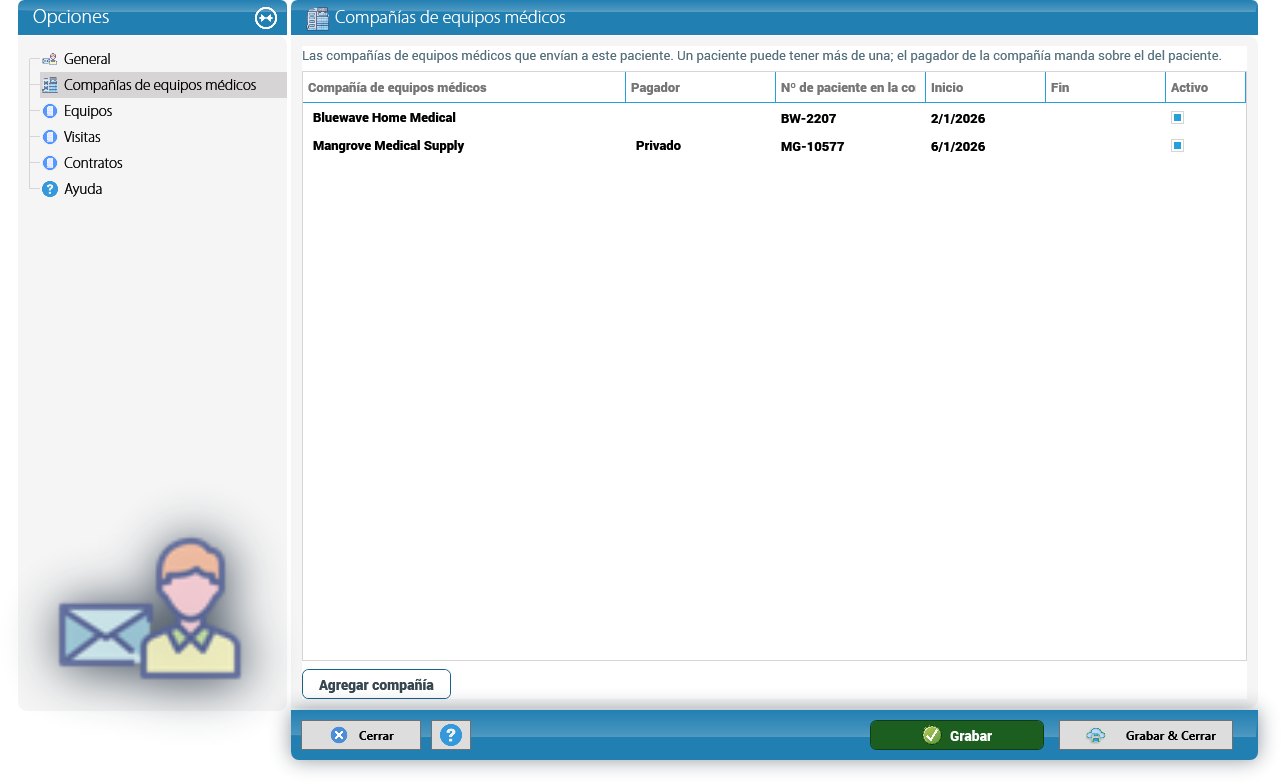Screen dimensions: 1281x783
Task: Click the Grabar & Cerrar button
Action: [1146, 735]
